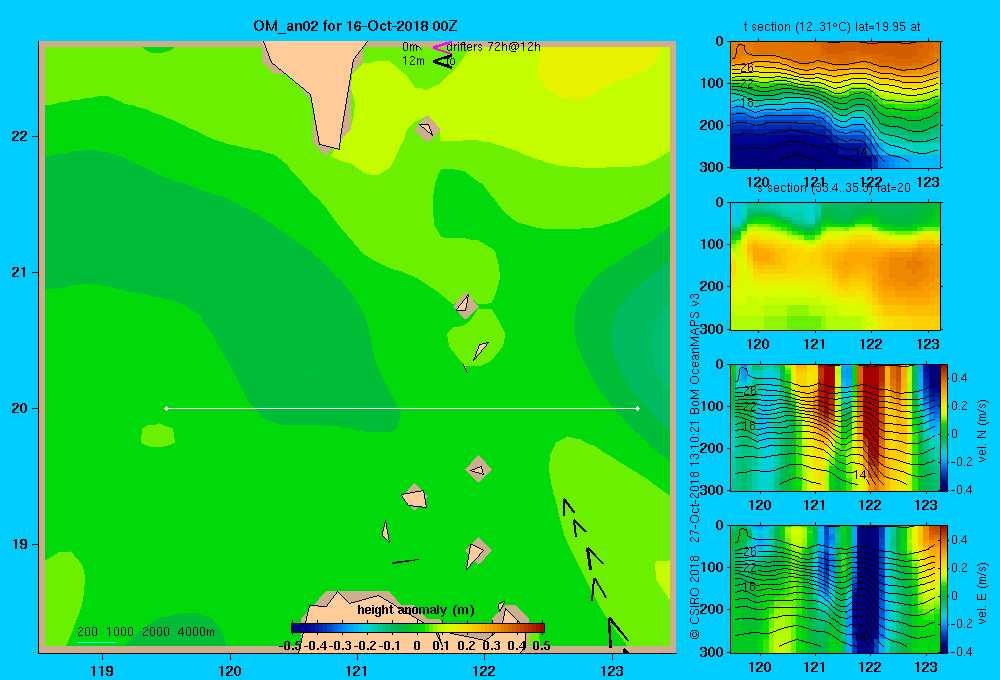The width and height of the screenshot is (1000, 680).
Task: Click the 0.4 tick on vel. E scale
Action: pos(959,540)
